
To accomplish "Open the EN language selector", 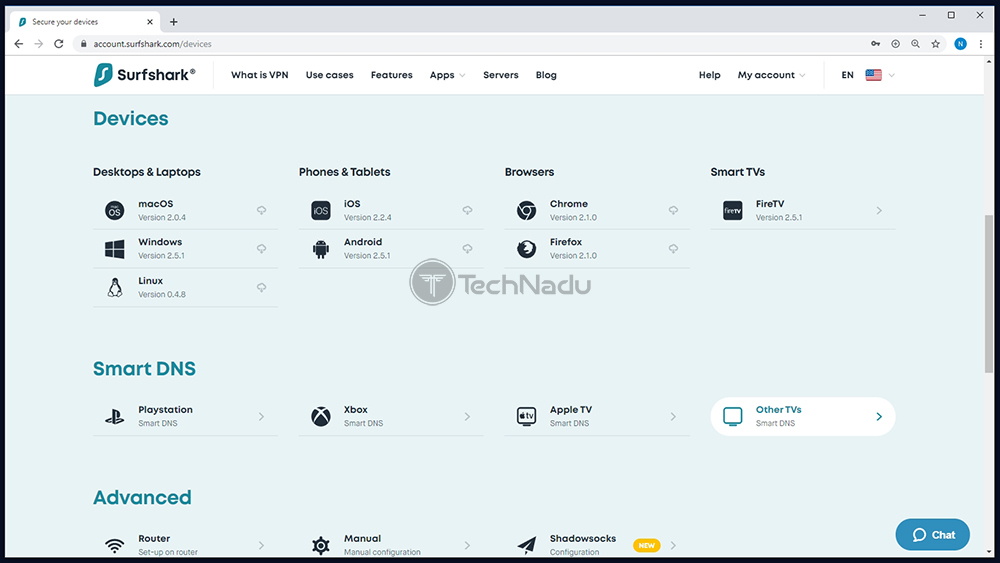I will click(x=867, y=75).
